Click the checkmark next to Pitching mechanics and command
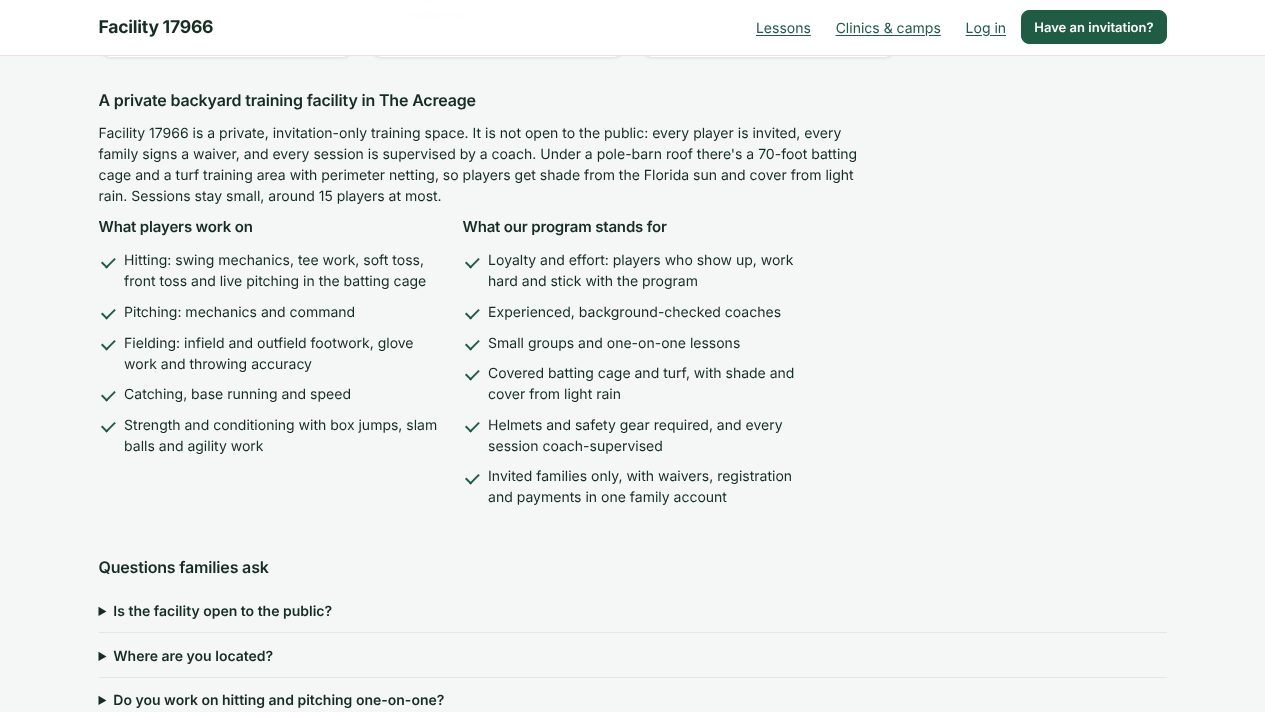The image size is (1265, 712). click(108, 314)
